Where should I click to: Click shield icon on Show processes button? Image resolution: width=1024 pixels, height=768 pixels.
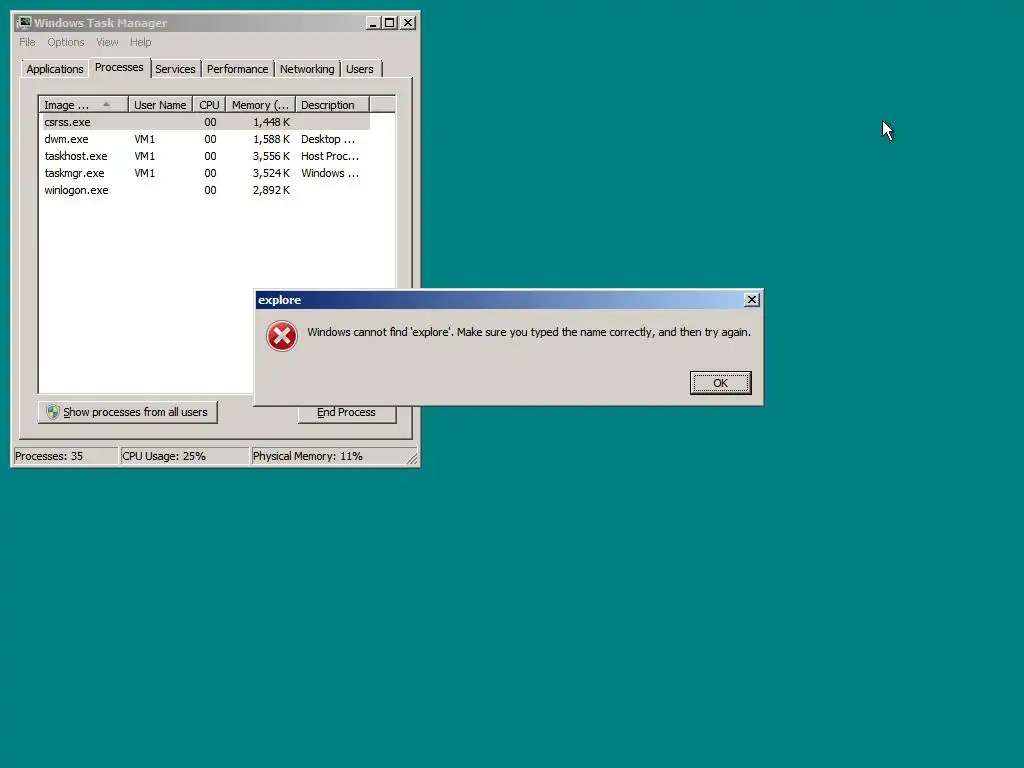tap(53, 412)
